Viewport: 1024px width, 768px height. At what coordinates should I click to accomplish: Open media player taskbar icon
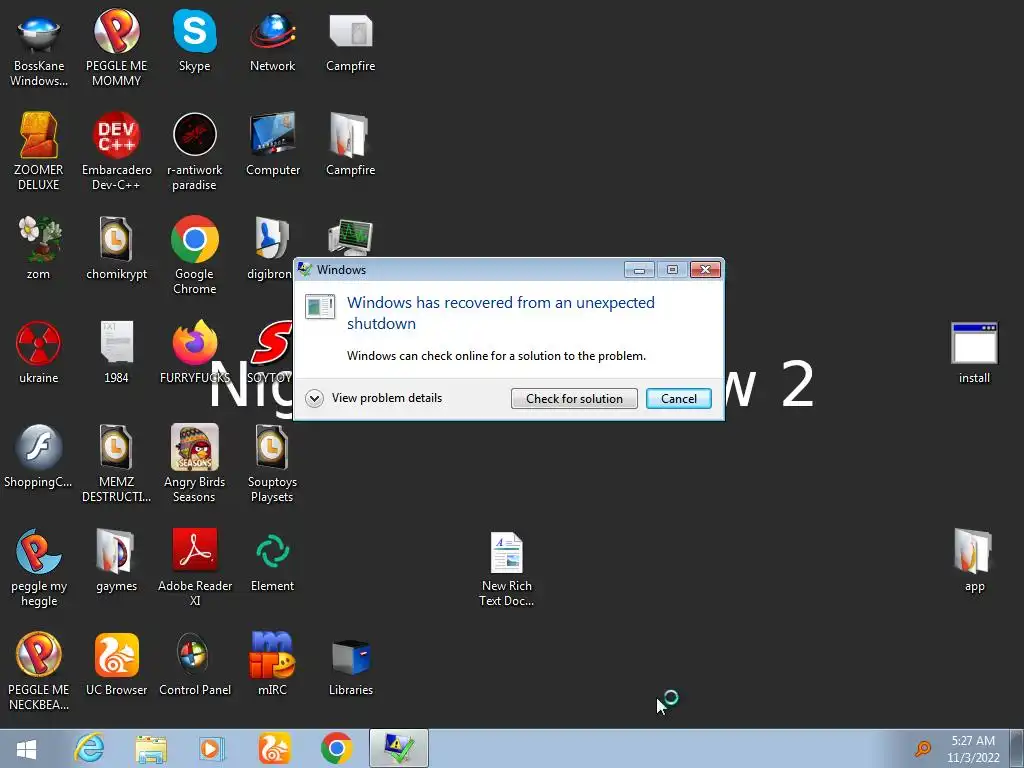(x=211, y=748)
